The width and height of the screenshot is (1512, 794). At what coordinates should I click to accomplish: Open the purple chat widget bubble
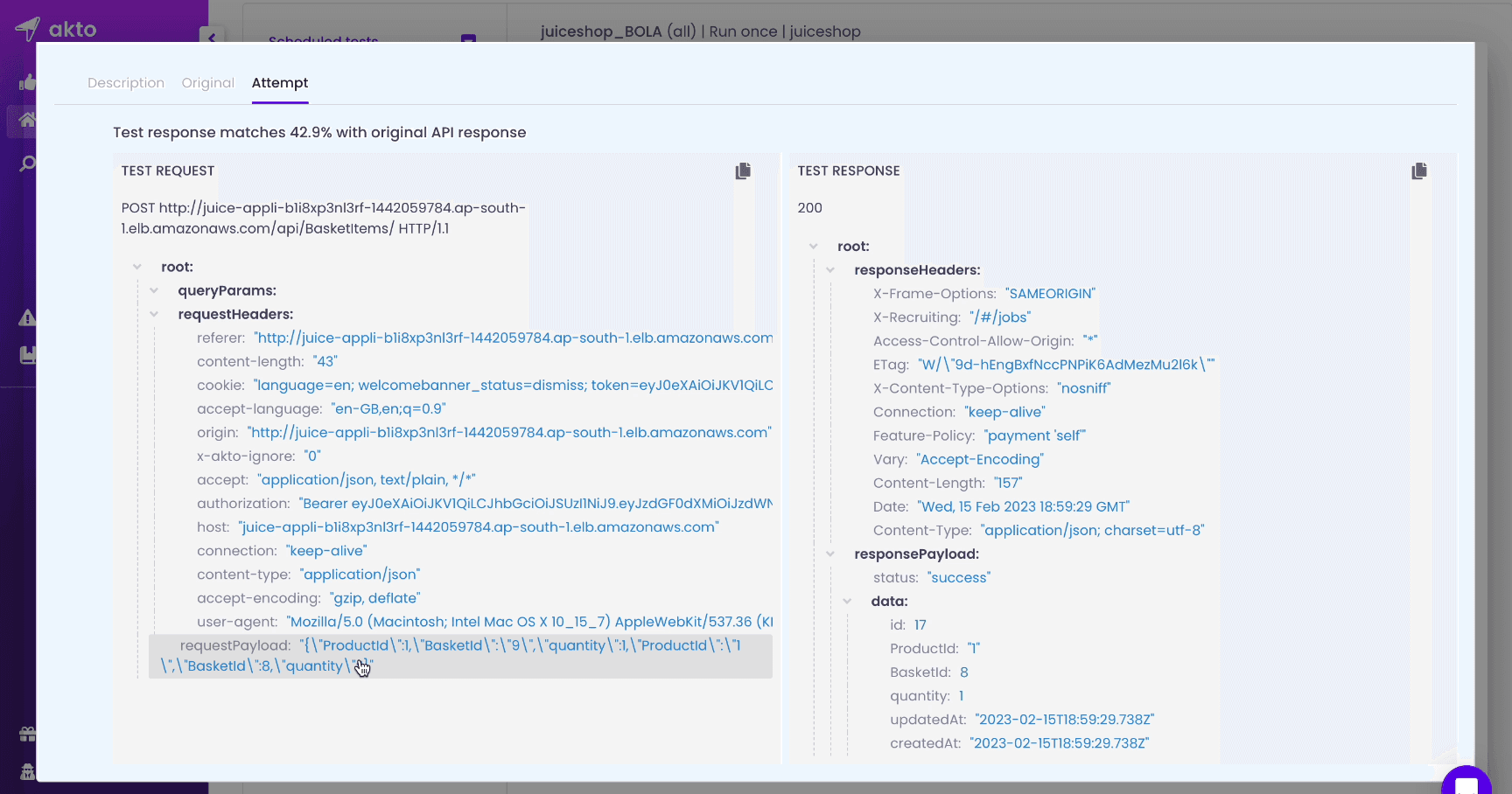1466,780
